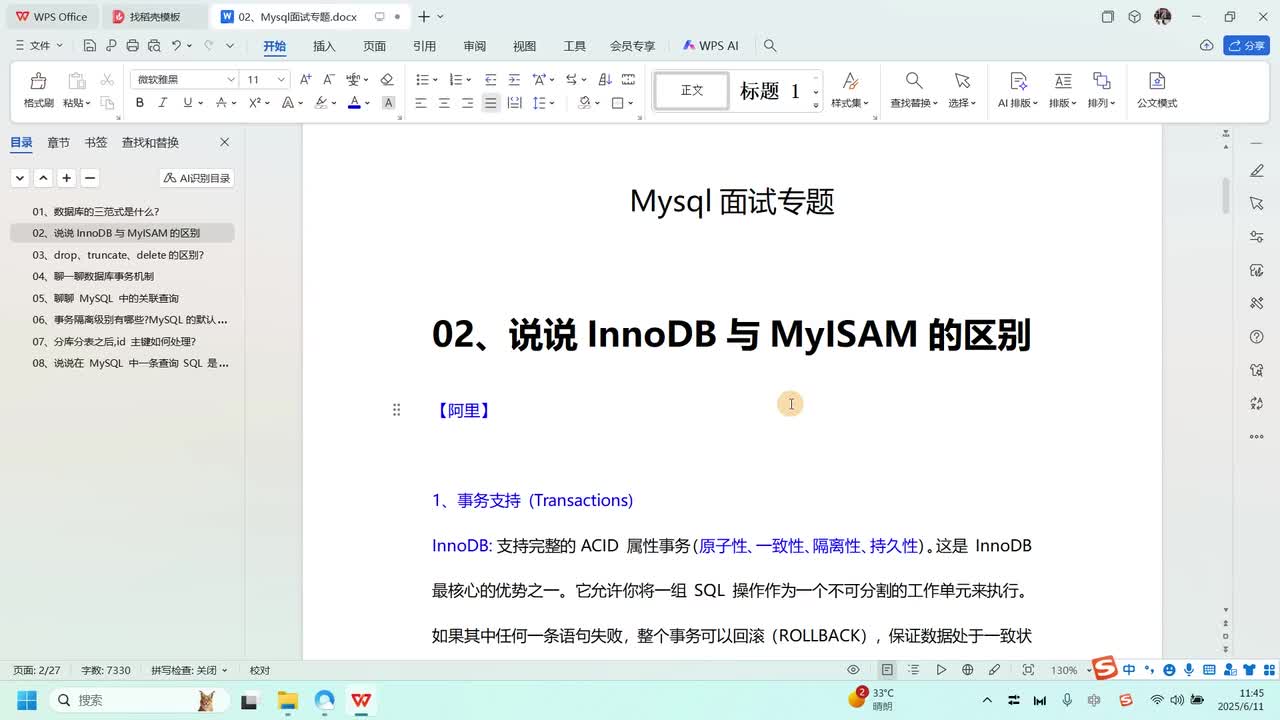This screenshot has width=1280, height=720.
Task: Toggle justified alignment button
Action: (490, 103)
